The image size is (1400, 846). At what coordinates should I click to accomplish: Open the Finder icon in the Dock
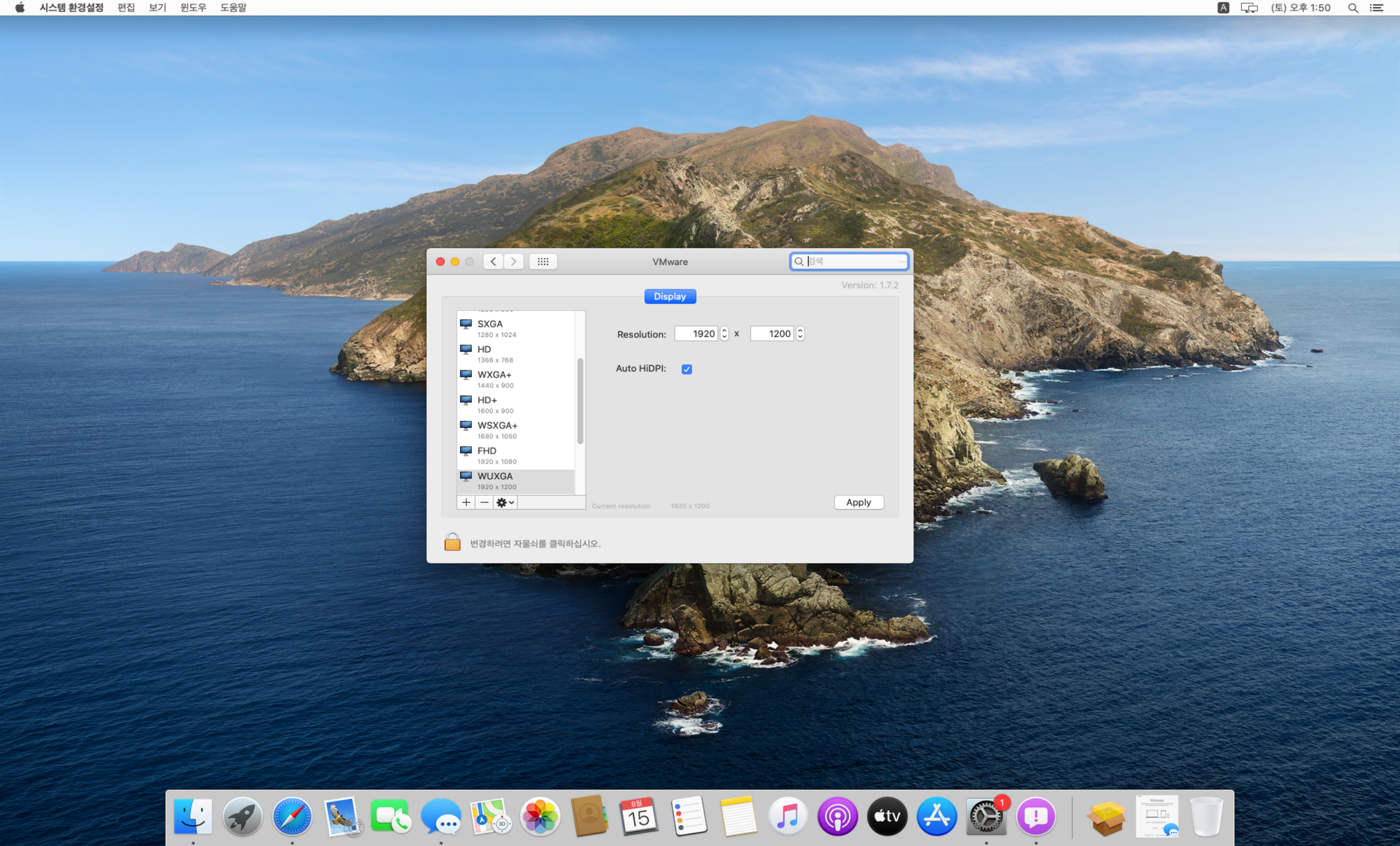[x=193, y=816]
